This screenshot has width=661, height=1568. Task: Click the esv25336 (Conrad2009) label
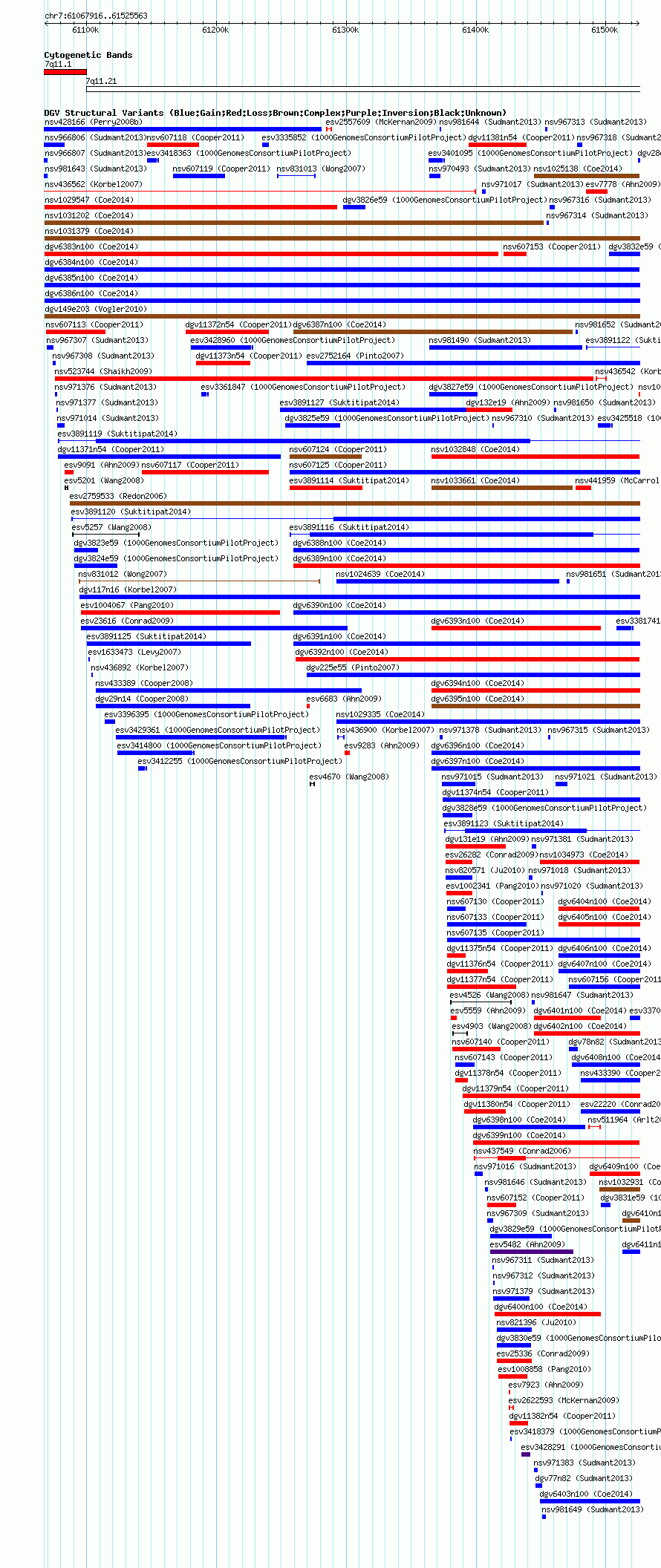click(x=543, y=1353)
